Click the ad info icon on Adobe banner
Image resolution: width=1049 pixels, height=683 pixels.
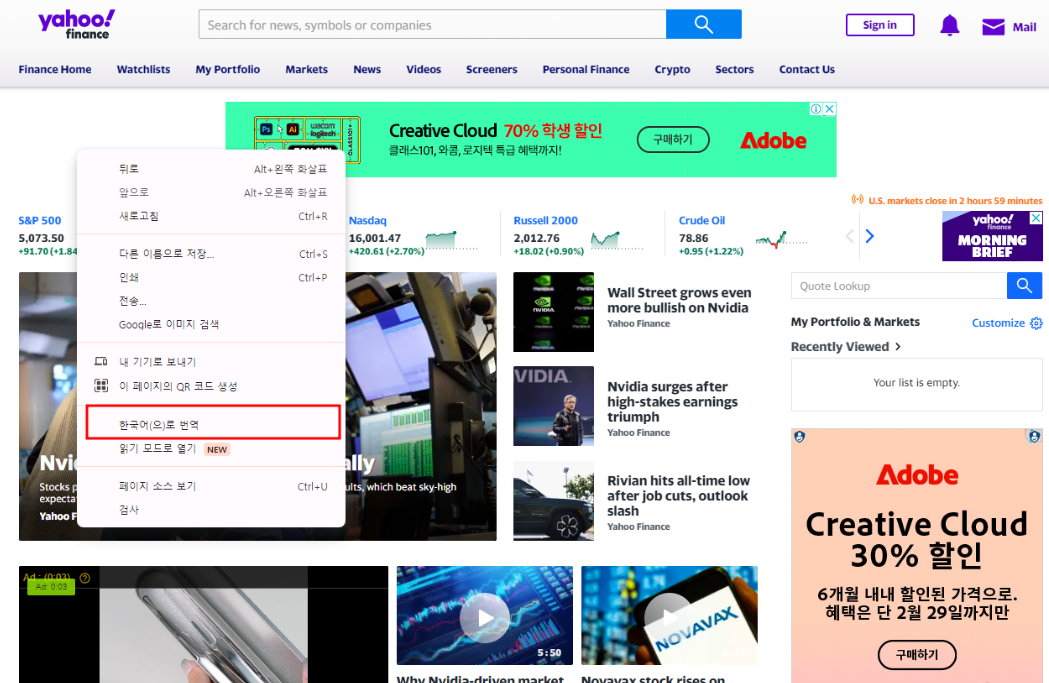click(816, 109)
